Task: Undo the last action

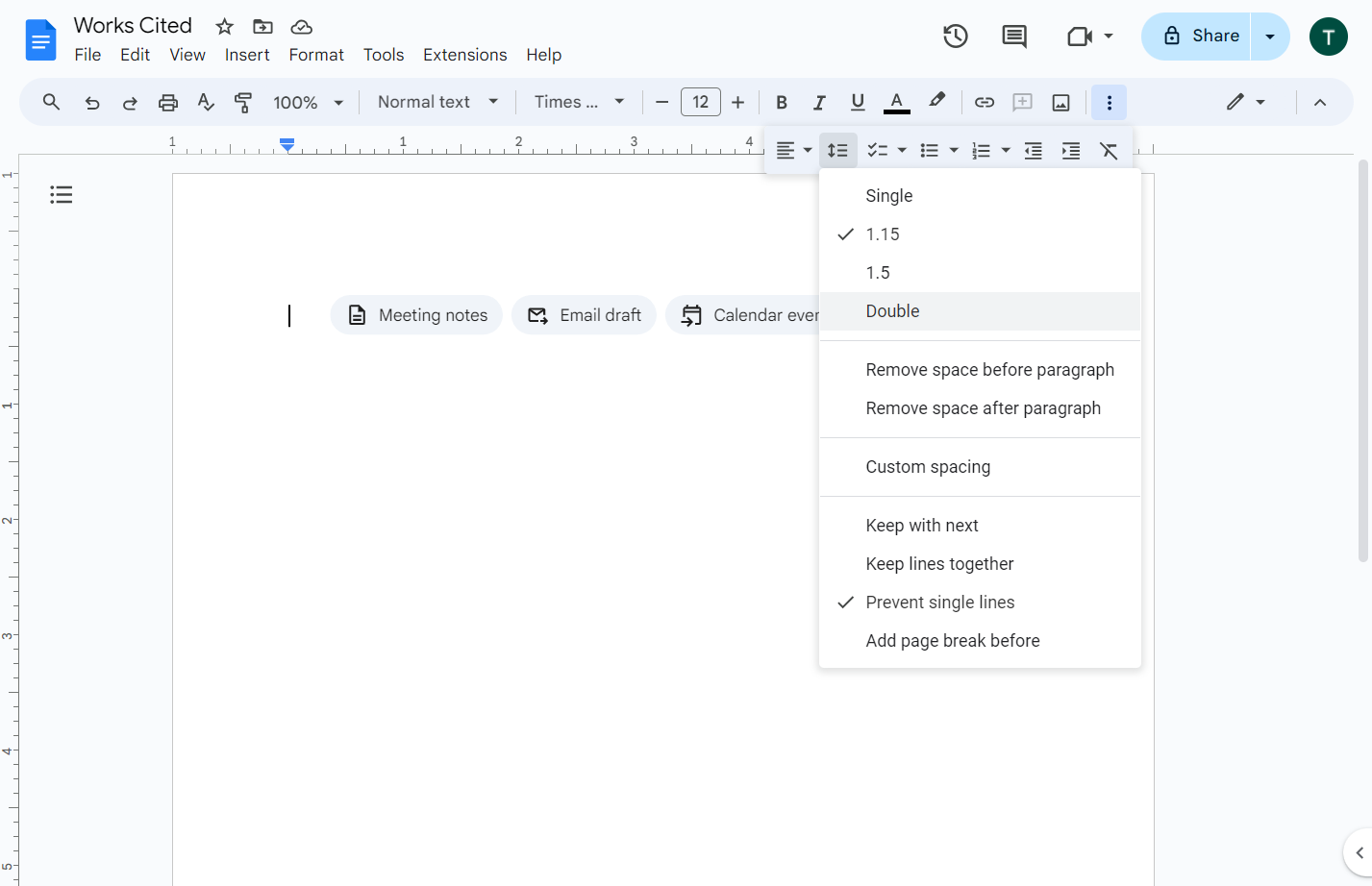Action: [x=92, y=103]
